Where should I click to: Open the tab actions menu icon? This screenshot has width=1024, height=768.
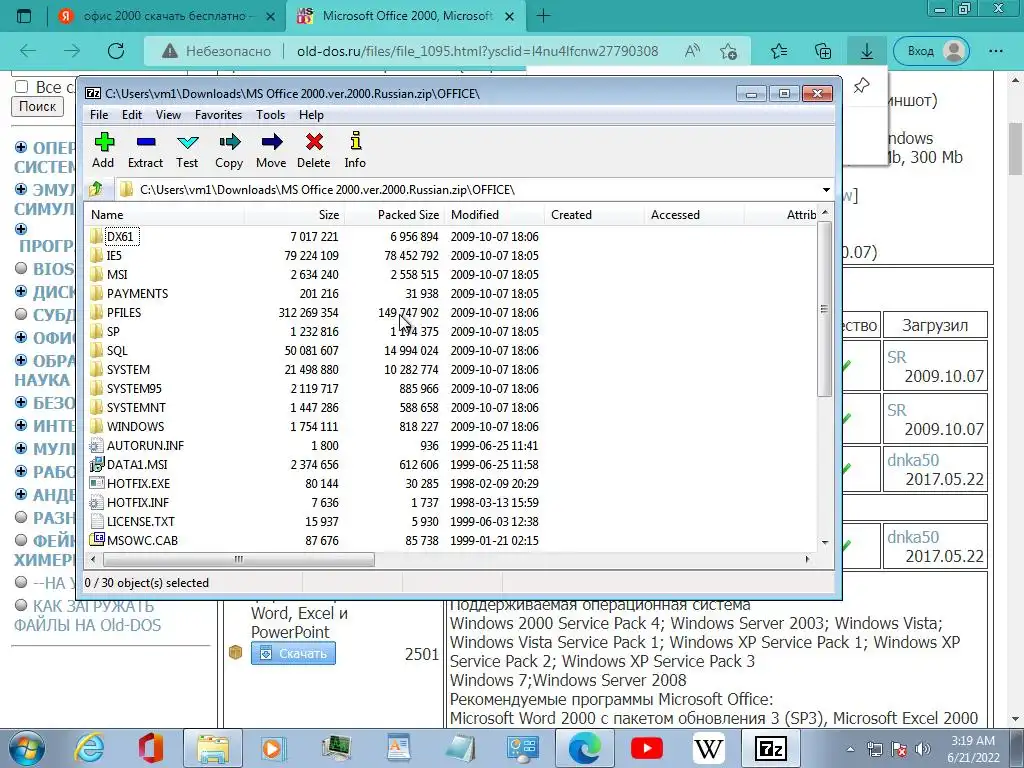(24, 16)
